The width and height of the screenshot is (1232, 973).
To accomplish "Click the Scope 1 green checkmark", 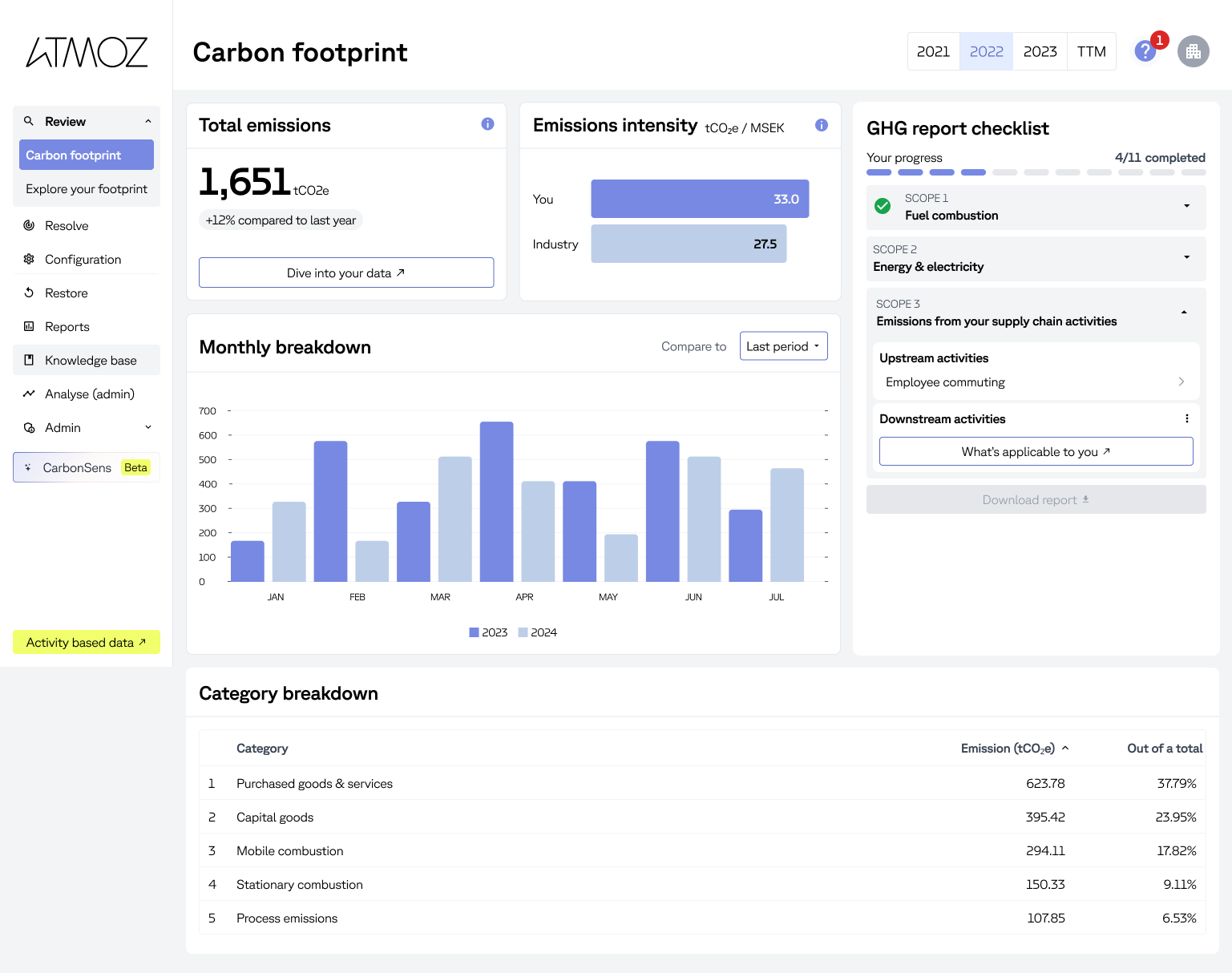I will (x=883, y=207).
